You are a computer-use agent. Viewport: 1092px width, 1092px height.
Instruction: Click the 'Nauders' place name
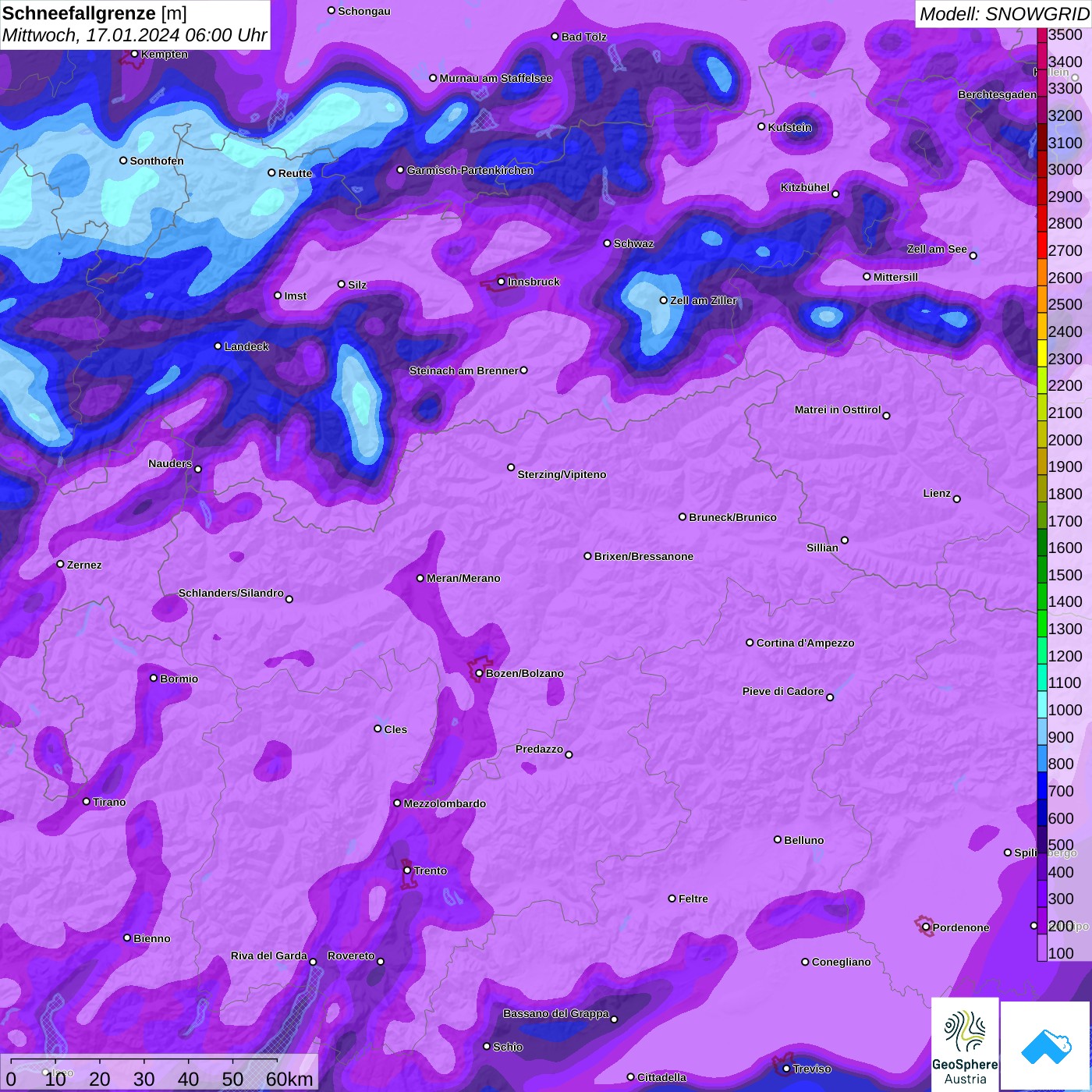pos(170,463)
